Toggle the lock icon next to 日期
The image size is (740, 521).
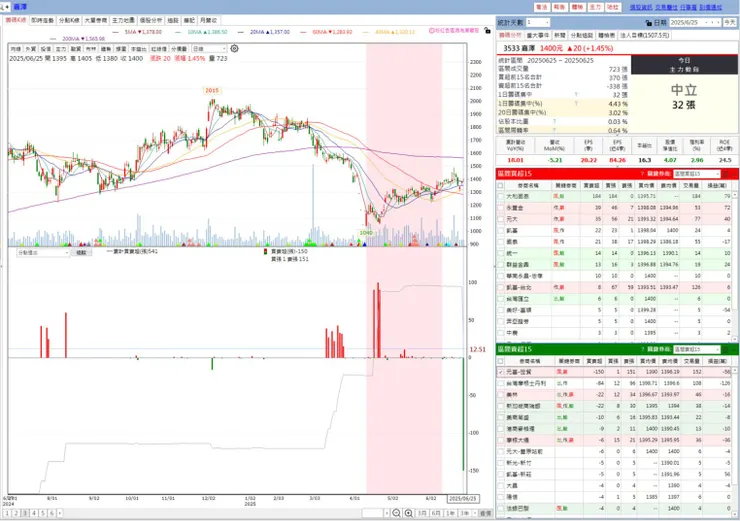pos(648,23)
